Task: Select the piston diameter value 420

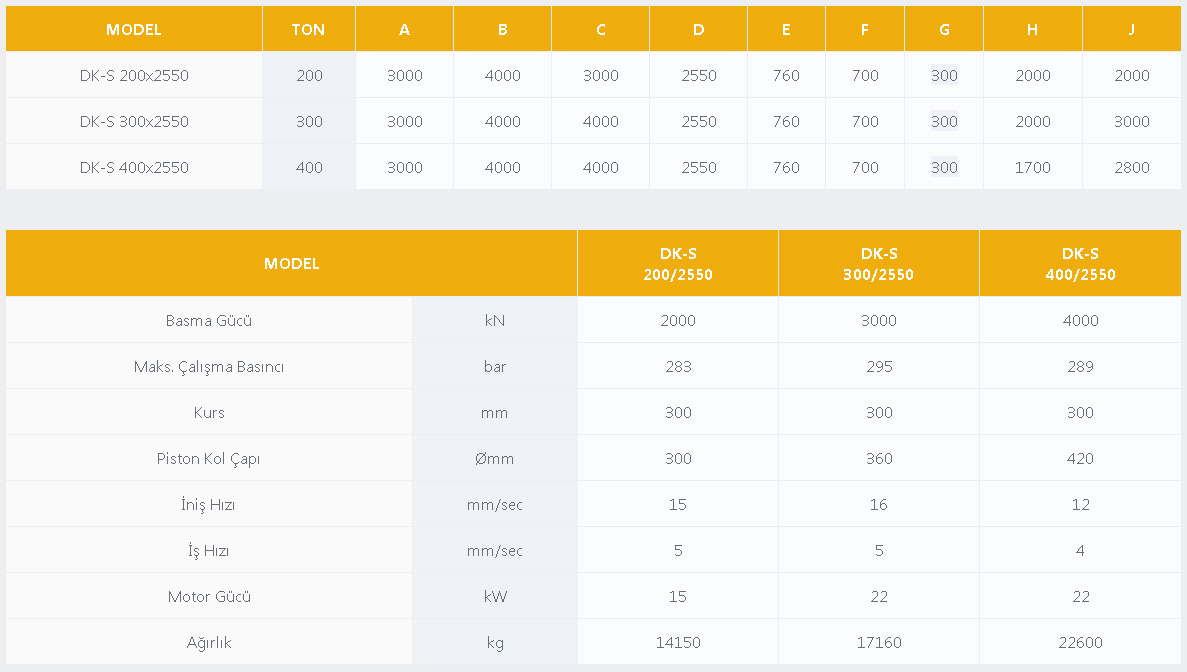Action: (x=1080, y=459)
